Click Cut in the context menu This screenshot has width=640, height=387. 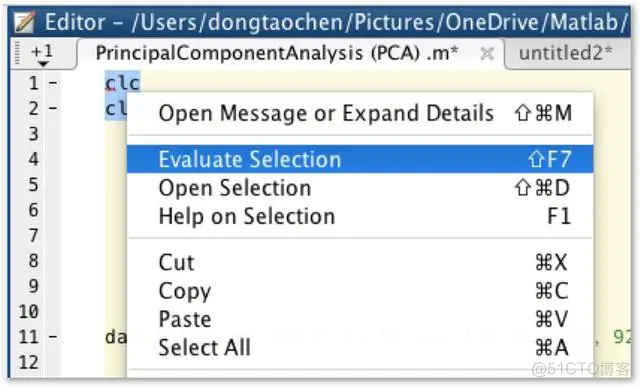360,262
